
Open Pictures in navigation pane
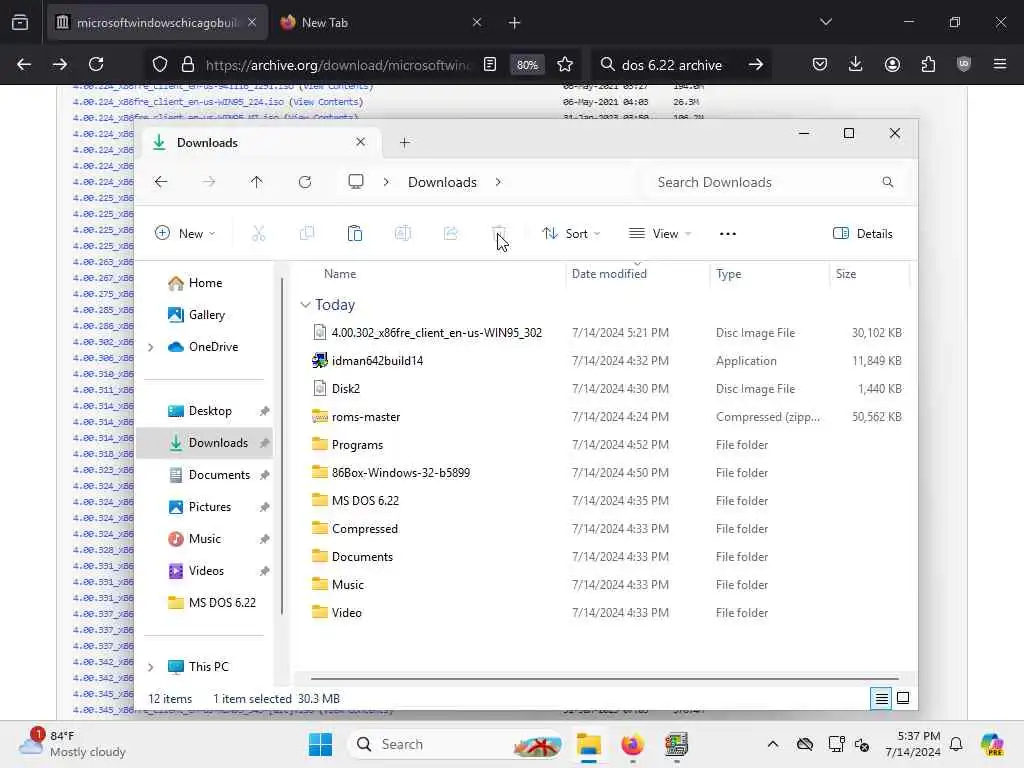[x=210, y=507]
